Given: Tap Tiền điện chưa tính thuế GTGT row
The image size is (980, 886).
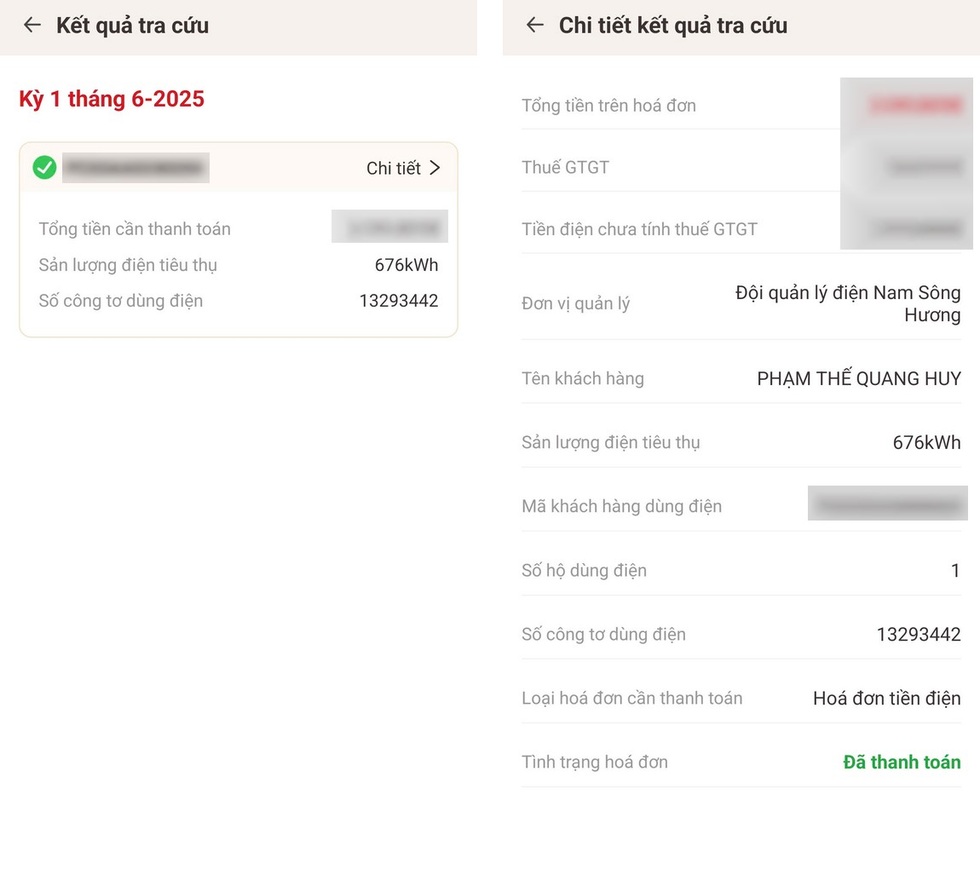Looking at the screenshot, I should [741, 229].
